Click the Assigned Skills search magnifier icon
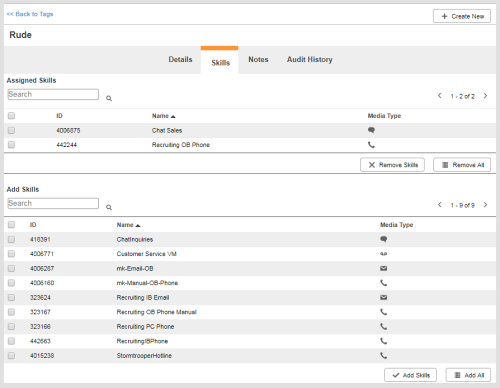Image resolution: width=500 pixels, height=388 pixels. click(x=109, y=98)
